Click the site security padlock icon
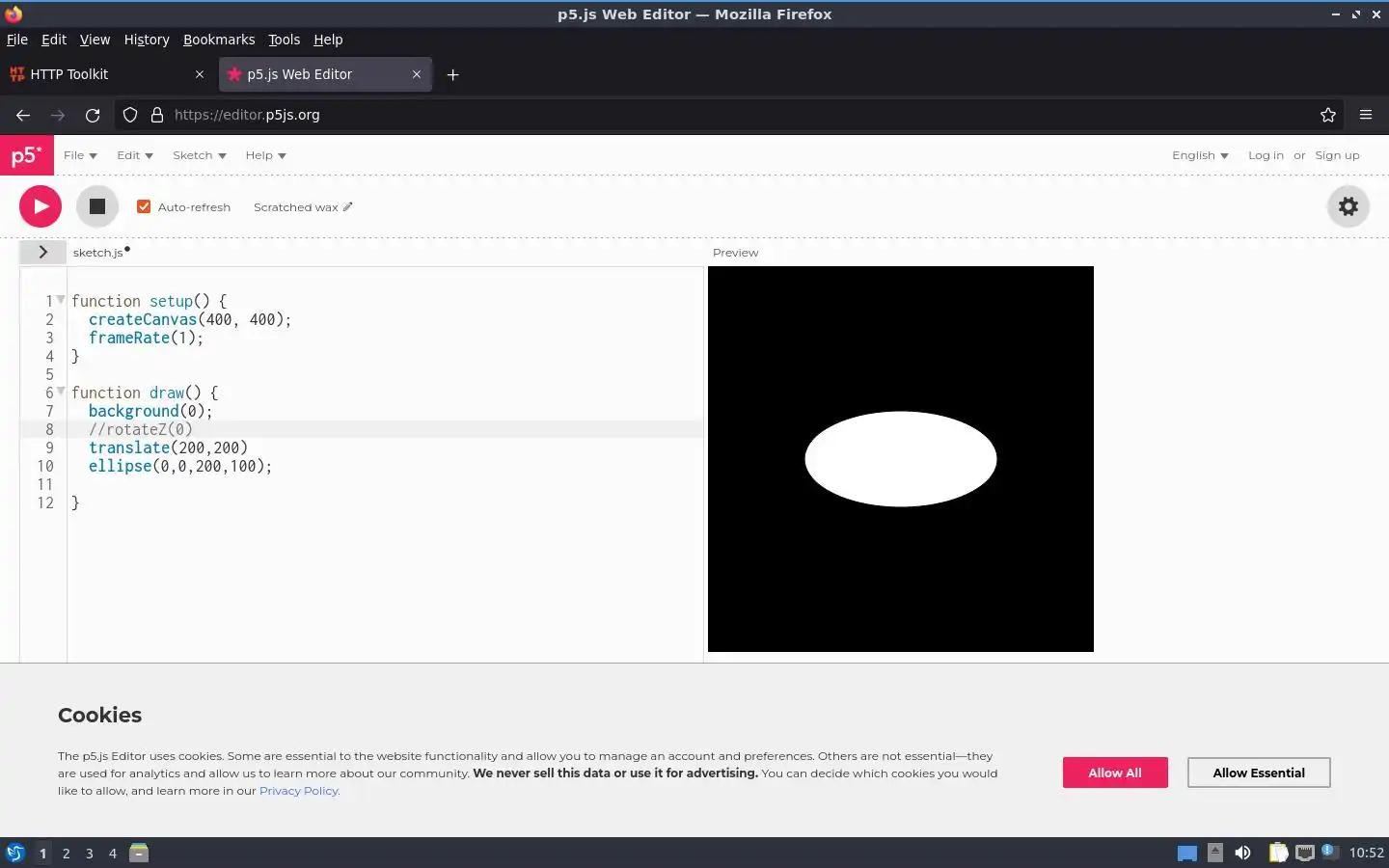 (x=157, y=115)
